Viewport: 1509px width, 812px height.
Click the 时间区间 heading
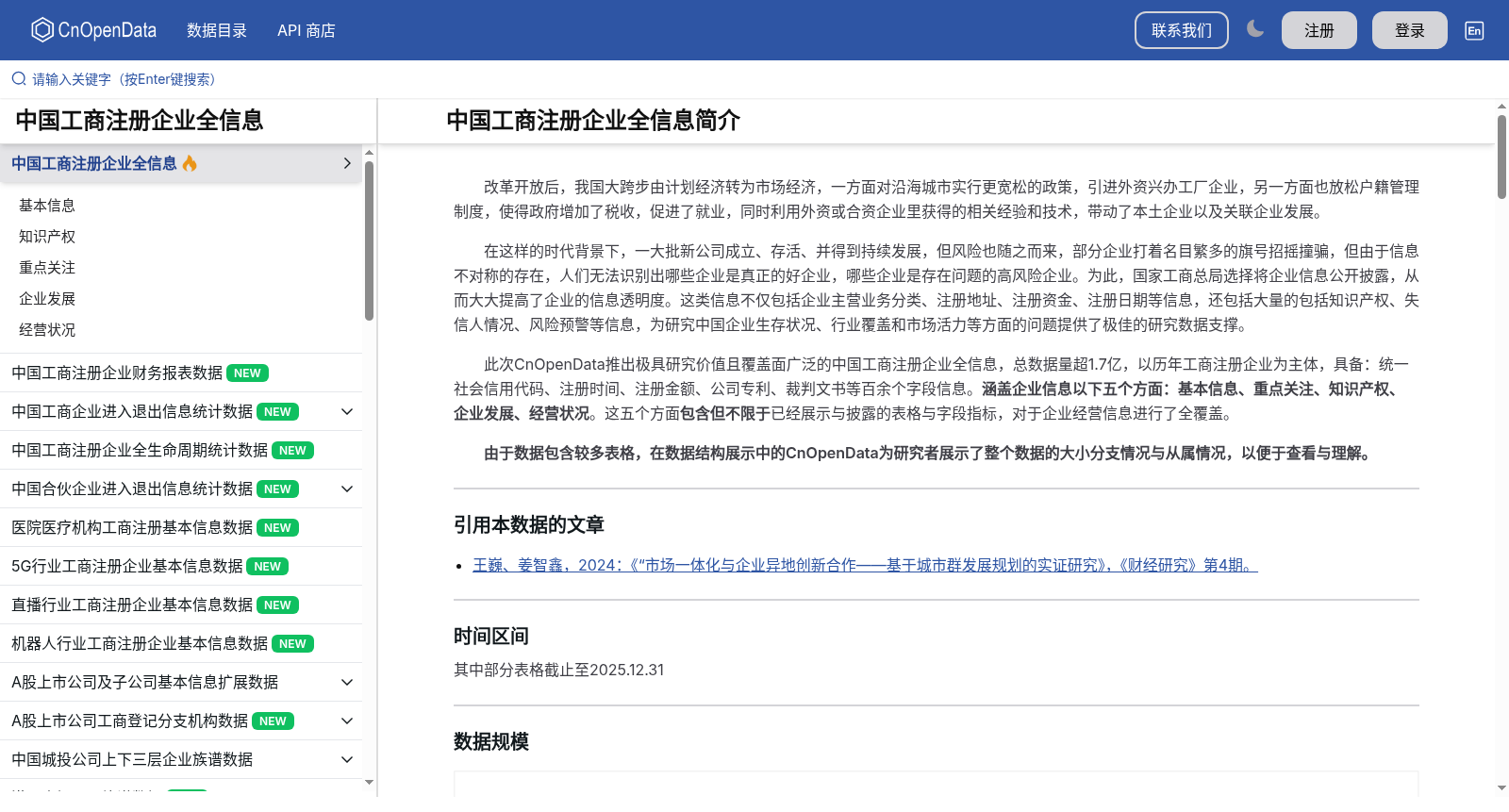(x=491, y=636)
